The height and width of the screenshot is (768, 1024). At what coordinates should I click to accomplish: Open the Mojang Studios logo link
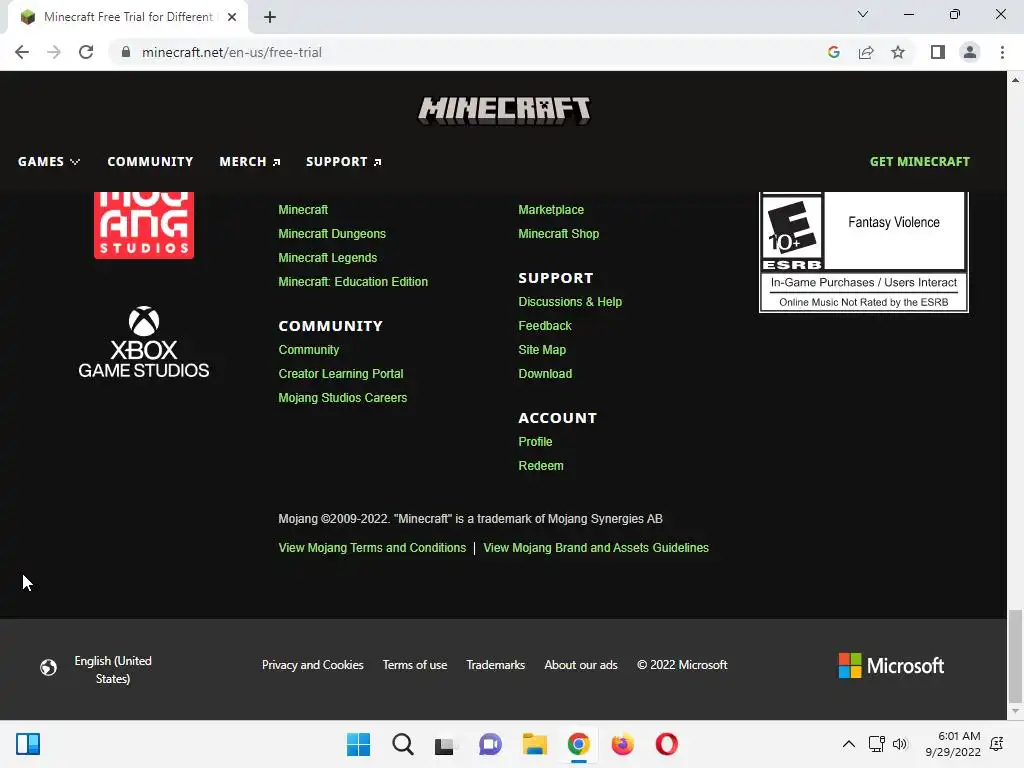[x=144, y=225]
